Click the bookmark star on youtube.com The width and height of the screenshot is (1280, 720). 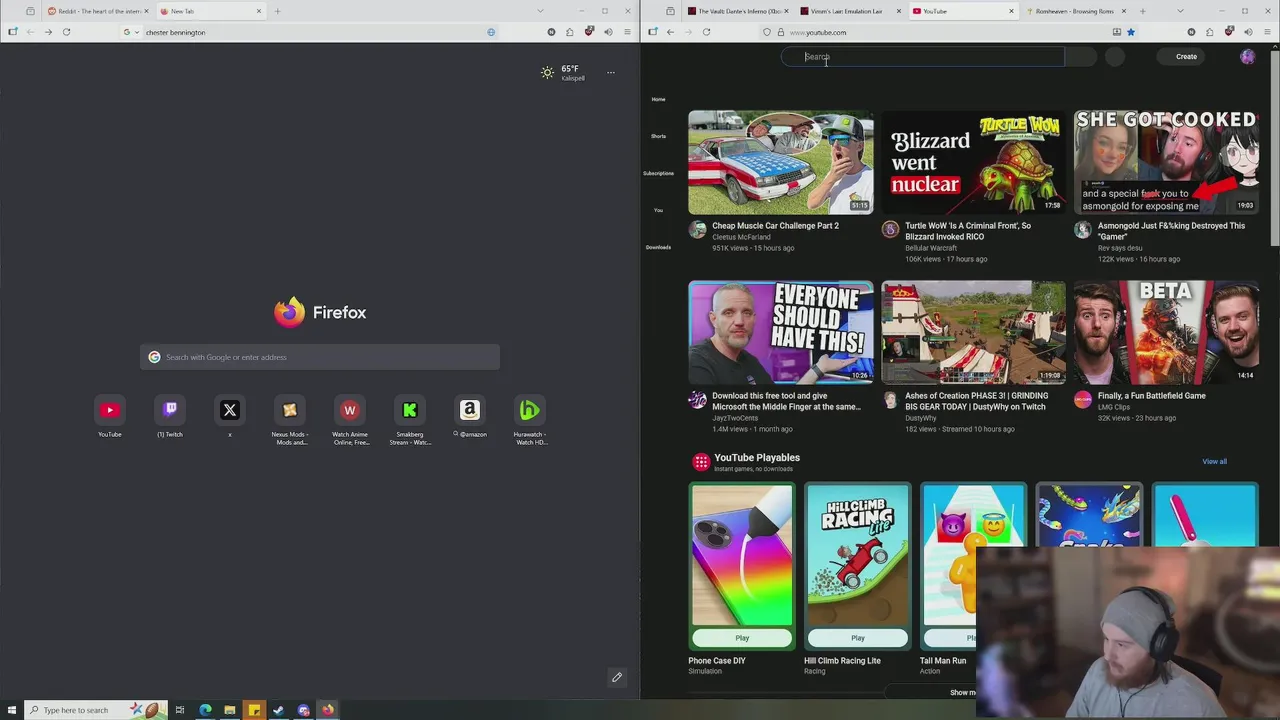click(1131, 32)
